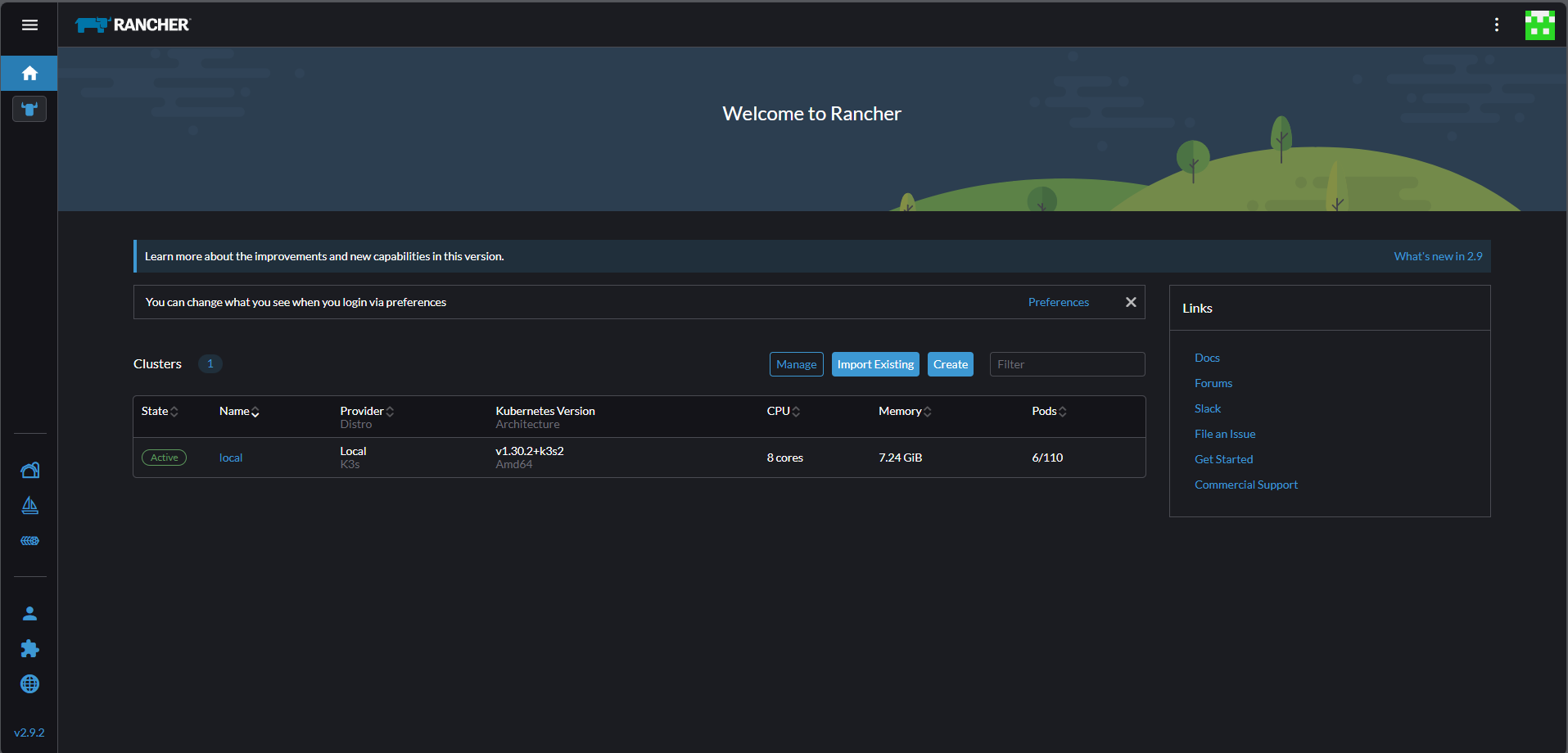
Task: Sort clusters by Provider column
Action: pos(367,411)
